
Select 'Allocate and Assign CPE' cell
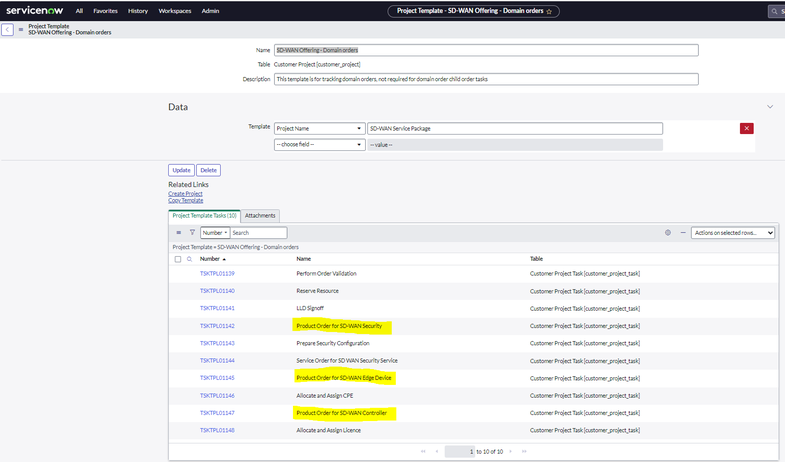[x=325, y=395]
